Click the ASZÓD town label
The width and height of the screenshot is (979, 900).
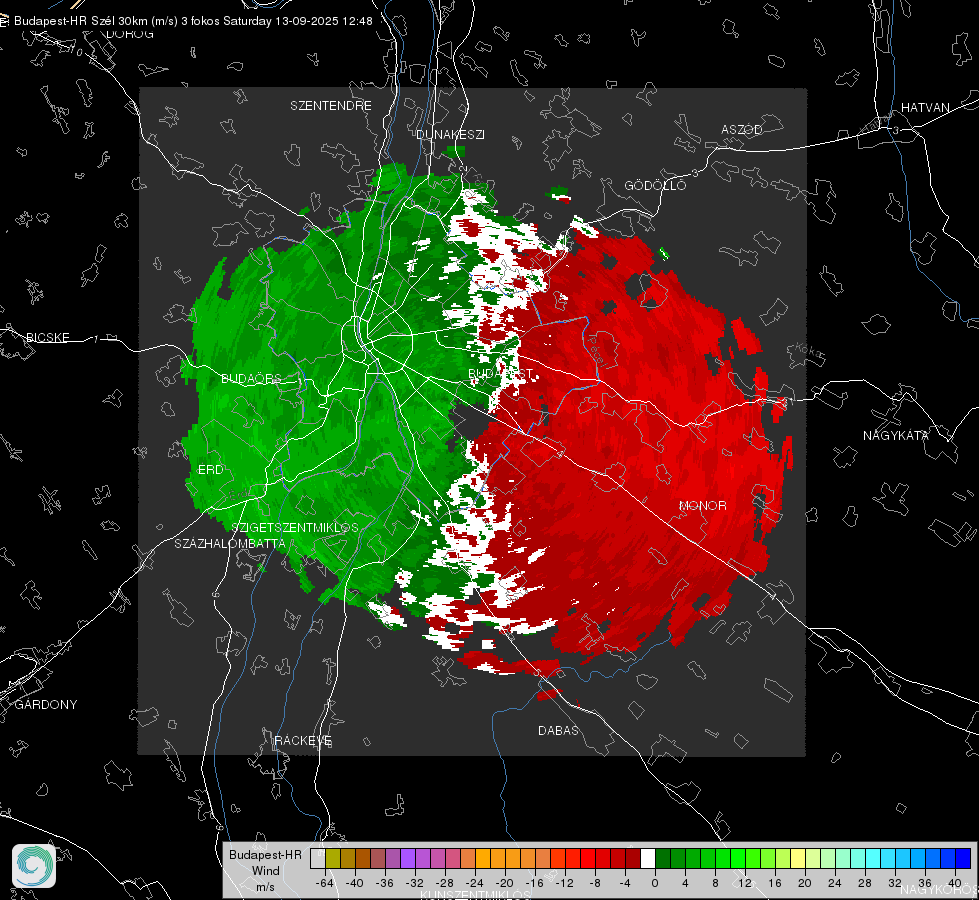pos(742,129)
